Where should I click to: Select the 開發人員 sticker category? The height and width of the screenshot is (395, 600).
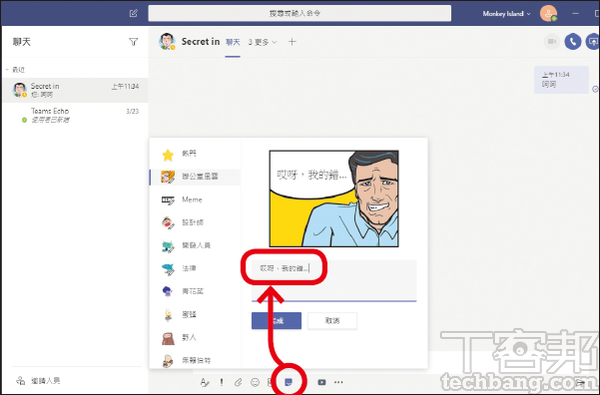click(x=195, y=245)
